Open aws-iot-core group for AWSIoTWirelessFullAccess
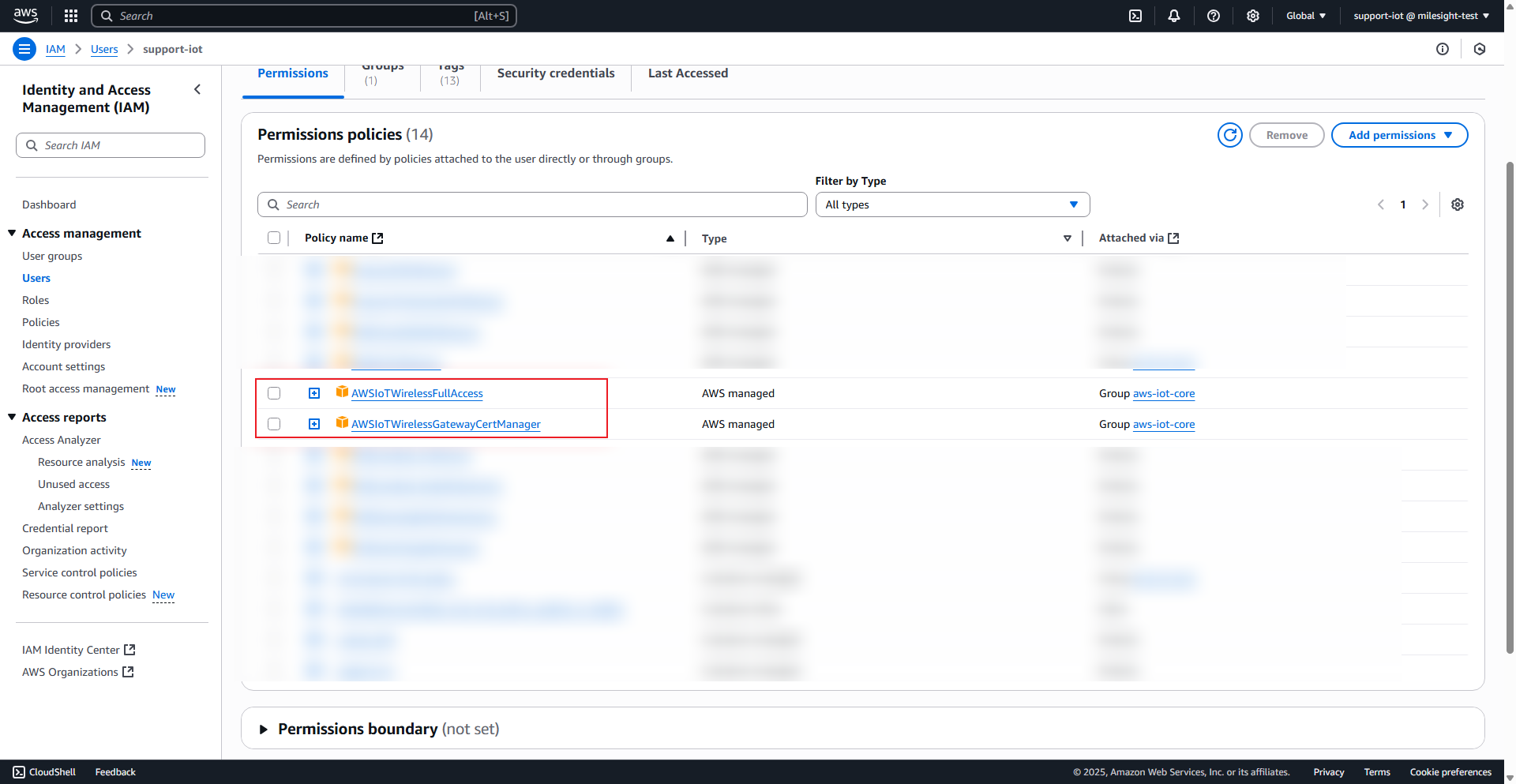This screenshot has width=1516, height=784. pos(1164,393)
